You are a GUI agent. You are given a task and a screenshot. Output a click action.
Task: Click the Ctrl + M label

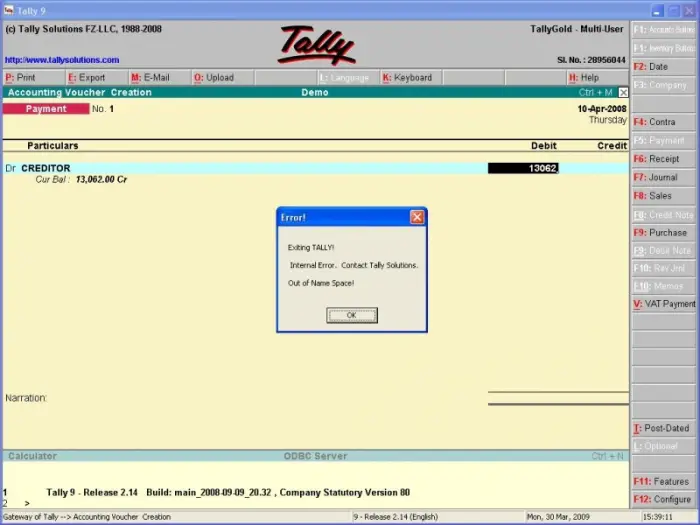coord(596,92)
